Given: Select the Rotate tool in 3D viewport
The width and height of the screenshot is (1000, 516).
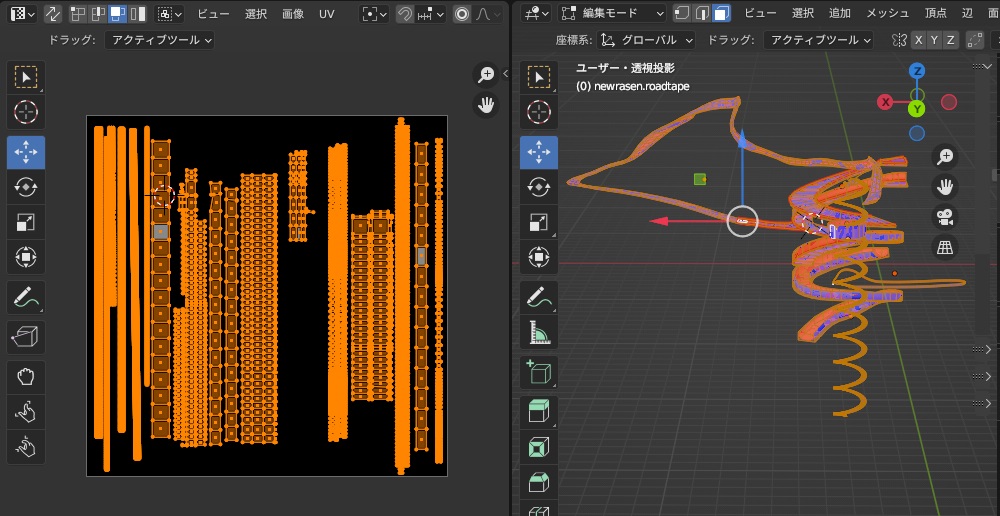Looking at the screenshot, I should 539,188.
